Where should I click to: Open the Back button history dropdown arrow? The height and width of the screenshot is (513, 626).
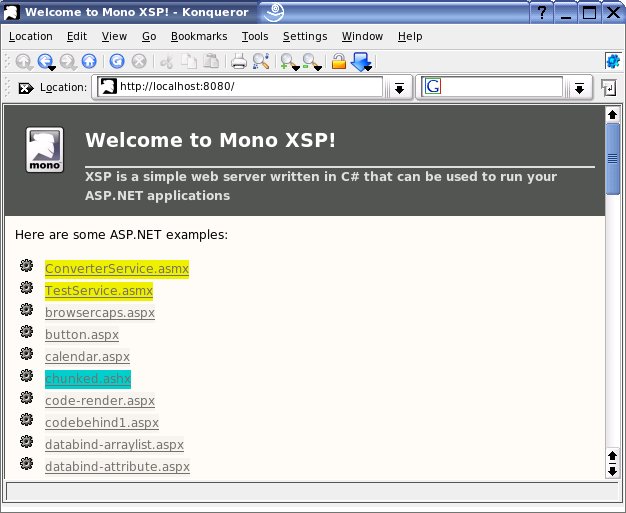click(x=52, y=69)
